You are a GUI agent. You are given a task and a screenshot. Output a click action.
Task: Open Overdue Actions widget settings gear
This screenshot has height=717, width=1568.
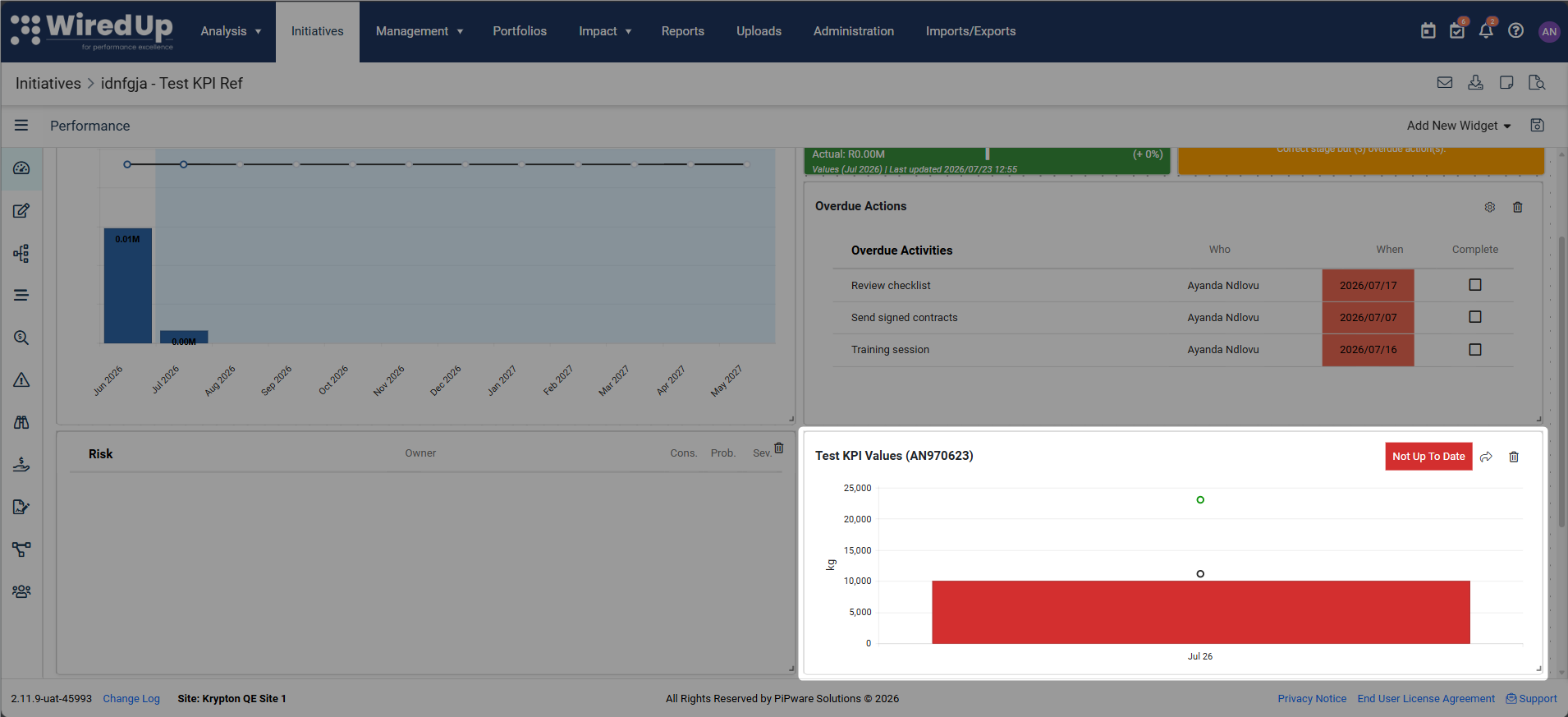click(1490, 207)
